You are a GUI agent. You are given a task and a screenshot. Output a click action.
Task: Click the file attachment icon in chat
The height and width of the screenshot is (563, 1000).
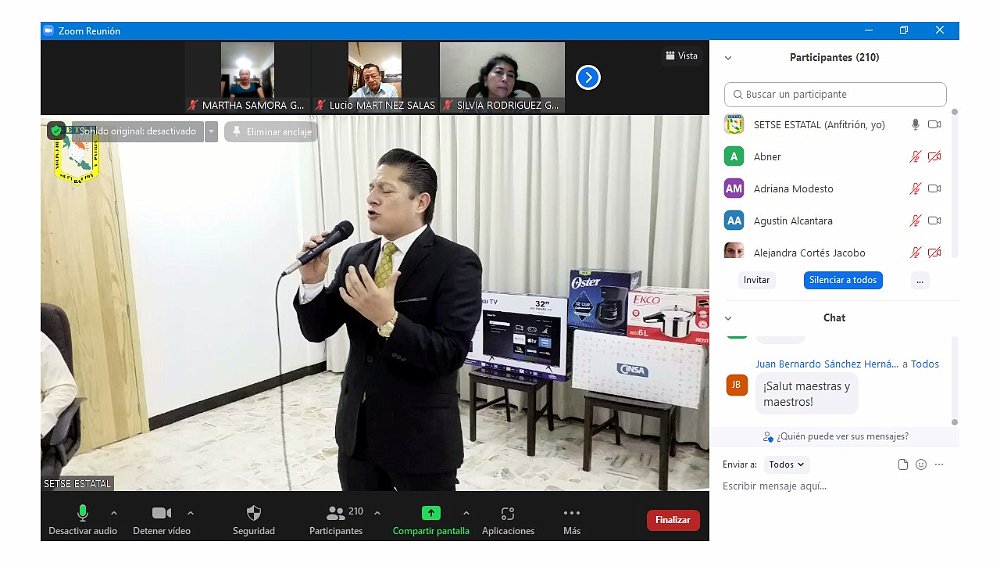[903, 465]
